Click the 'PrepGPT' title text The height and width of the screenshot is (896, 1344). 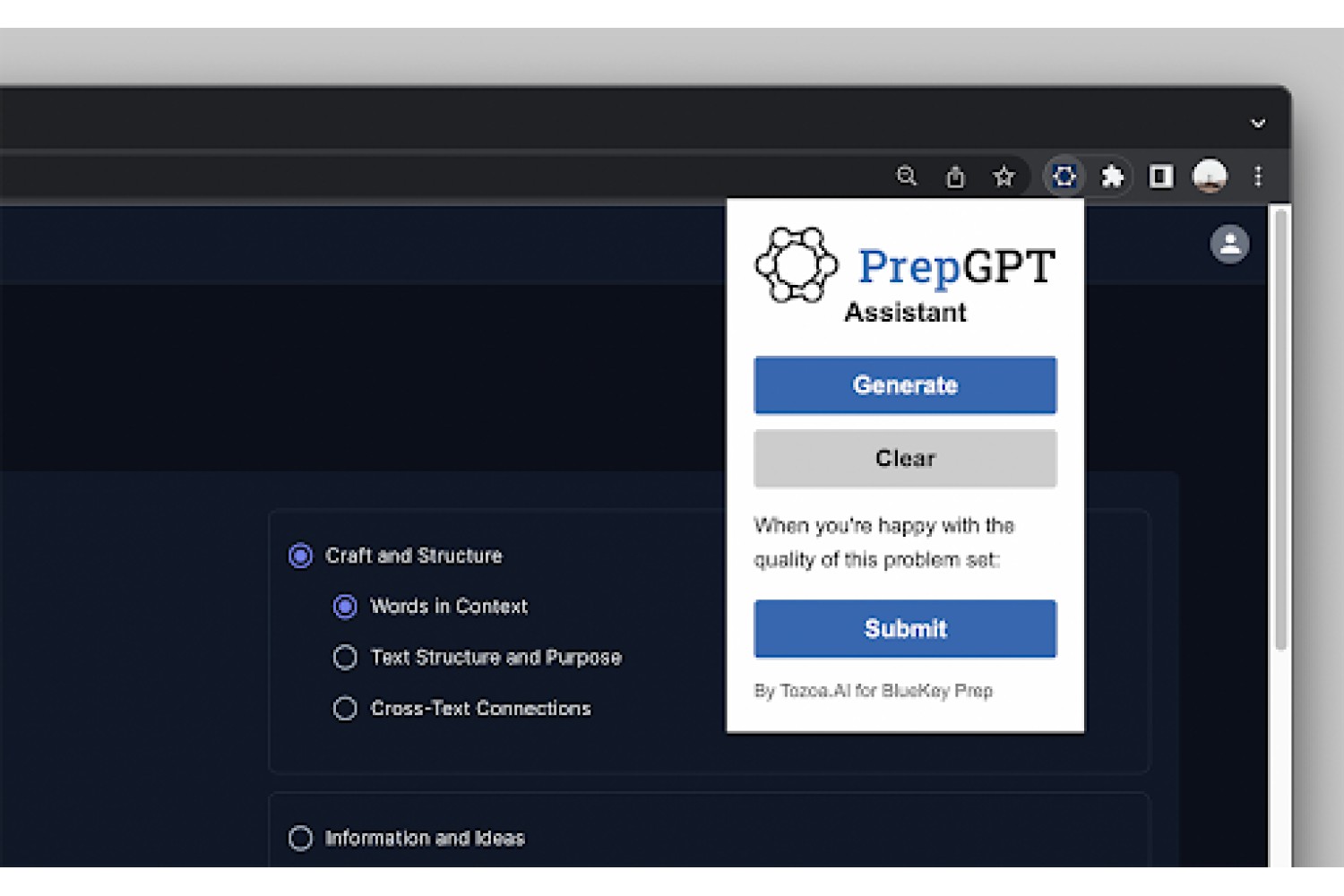click(x=956, y=267)
